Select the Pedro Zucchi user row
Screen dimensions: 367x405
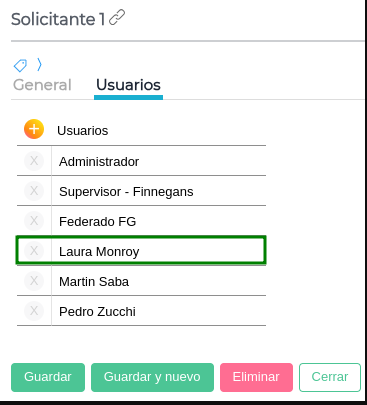tap(141, 311)
